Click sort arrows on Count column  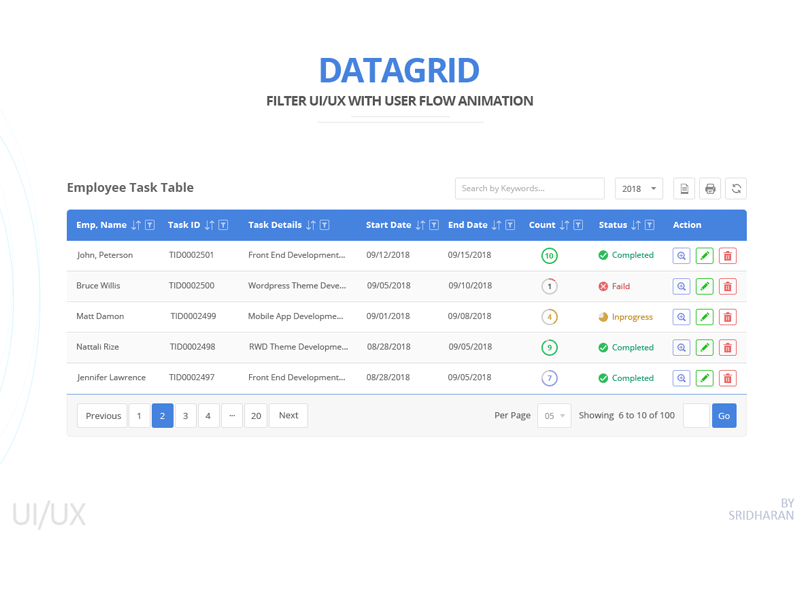tap(567, 225)
